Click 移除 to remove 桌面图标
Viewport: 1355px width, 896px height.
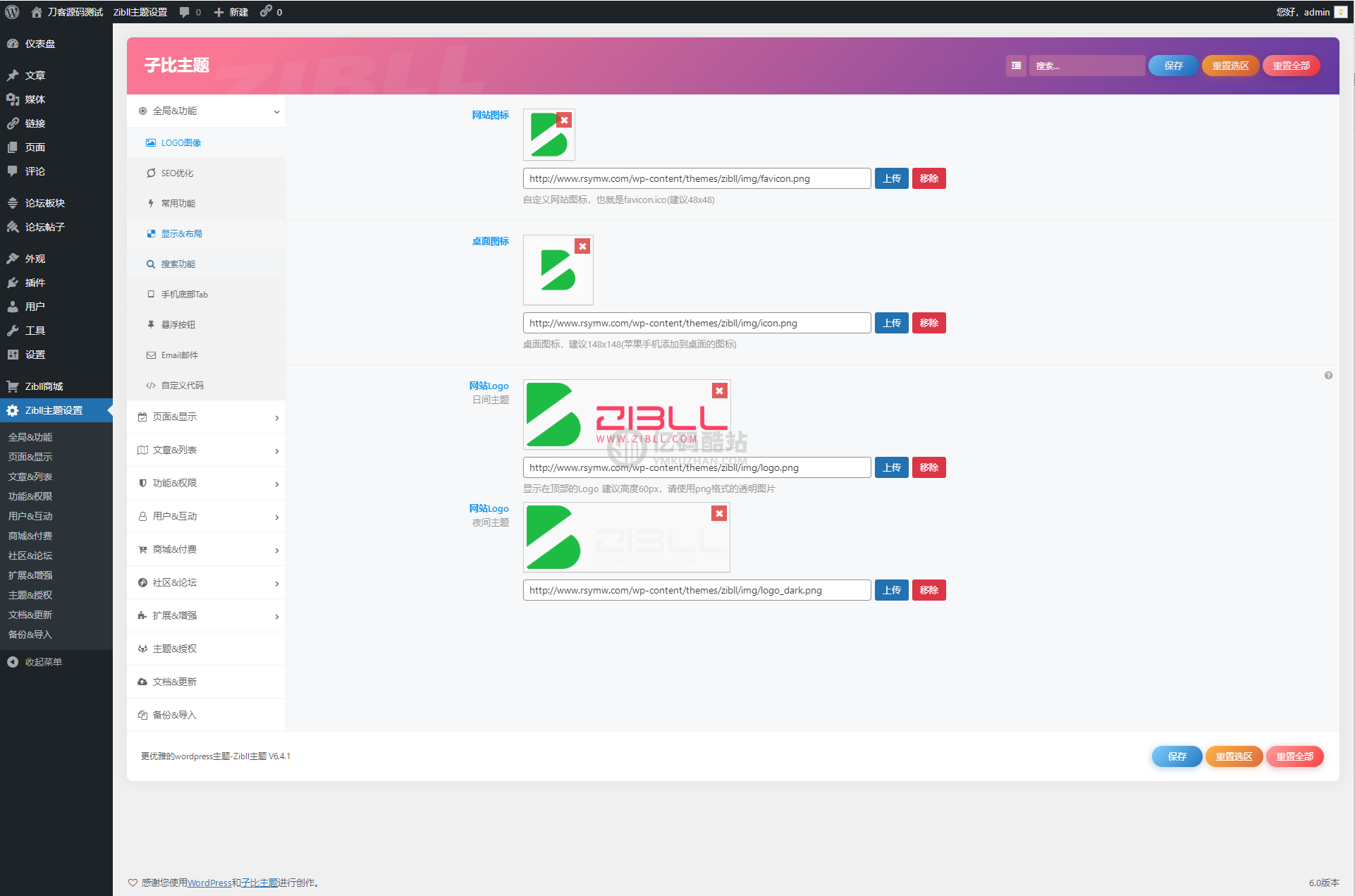pyautogui.click(x=927, y=322)
